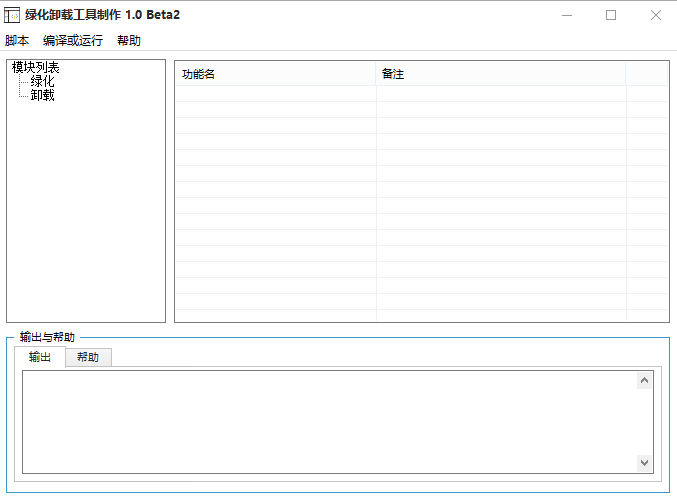The height and width of the screenshot is (499, 677).
Task: Click the output box scroll up arrow
Action: (x=644, y=380)
